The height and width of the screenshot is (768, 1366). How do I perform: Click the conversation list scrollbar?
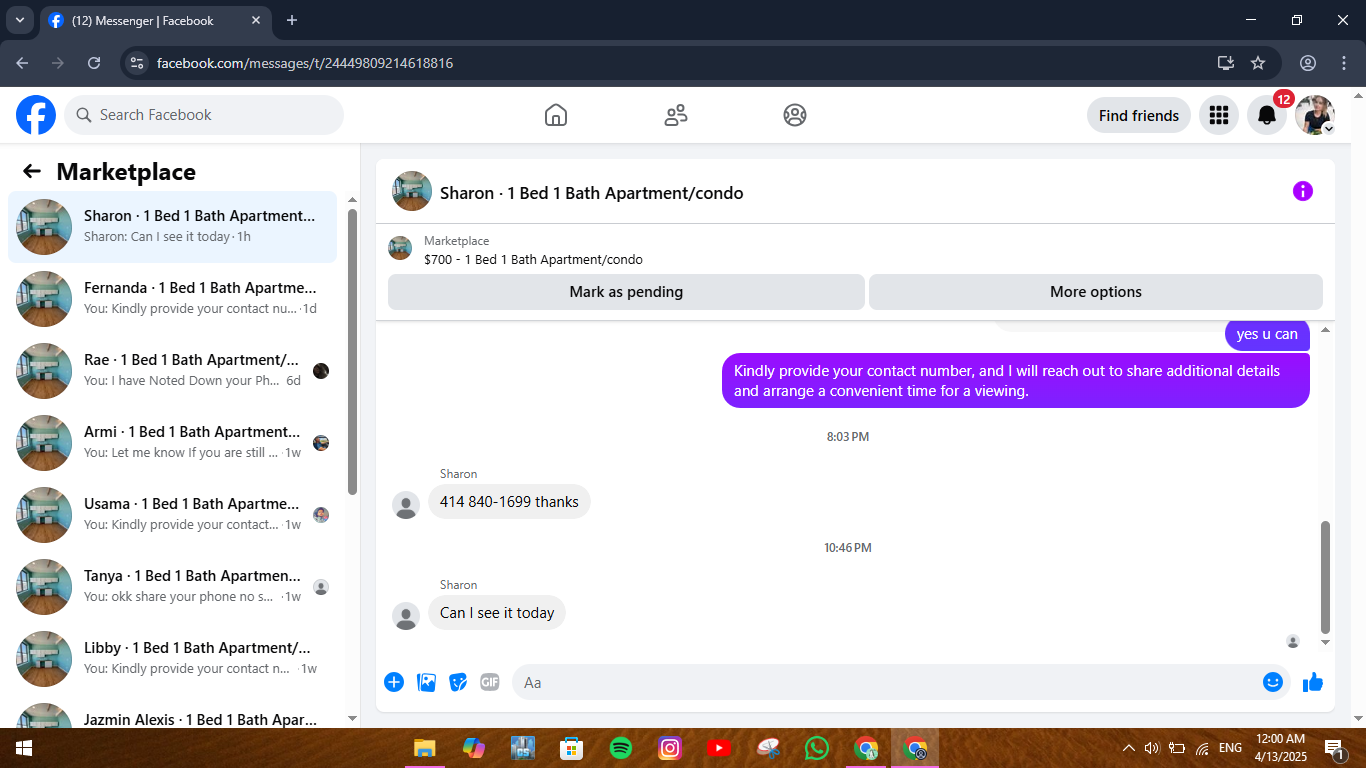coord(352,352)
